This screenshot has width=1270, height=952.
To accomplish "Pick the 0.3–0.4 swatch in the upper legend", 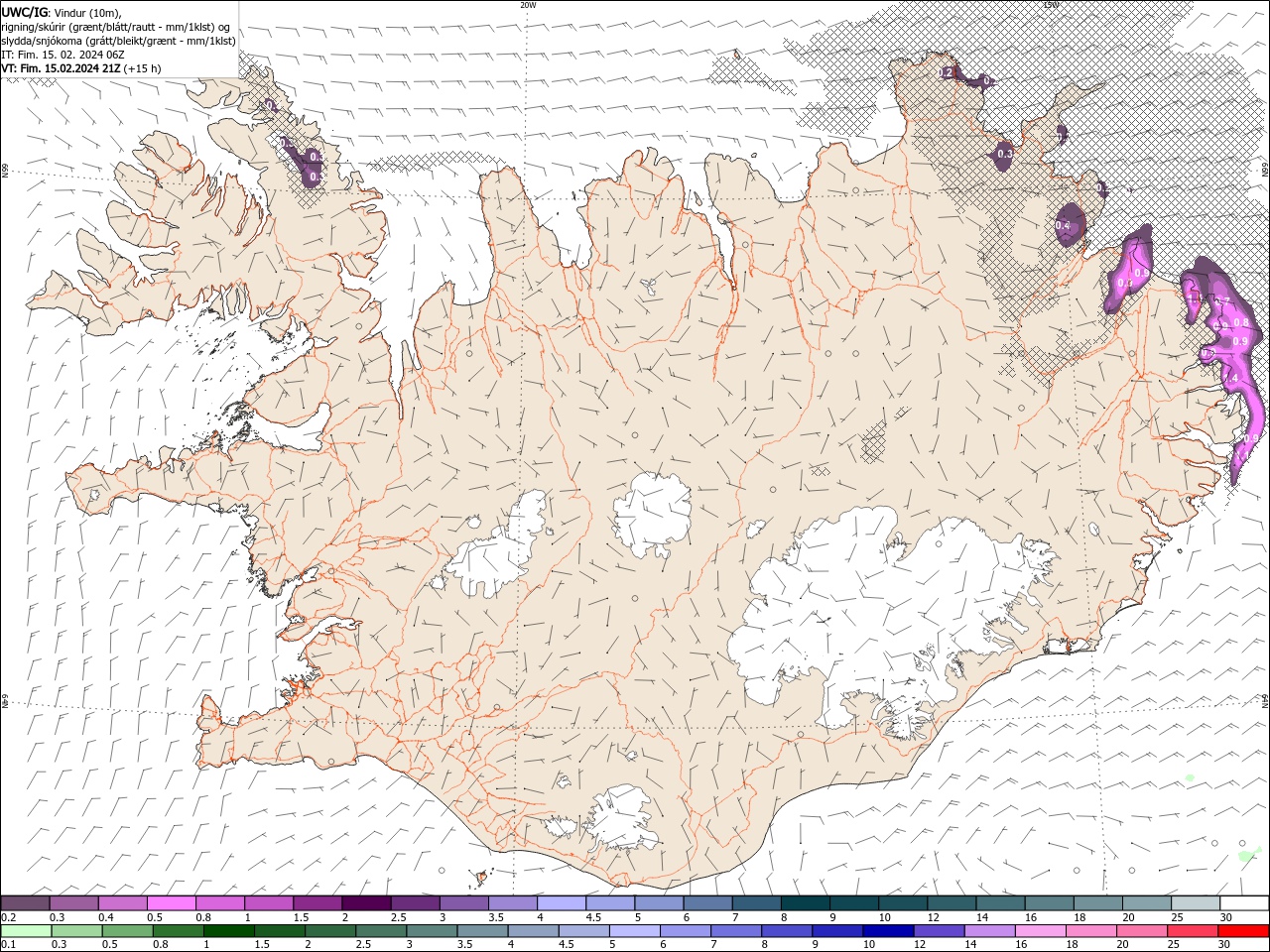I will (x=73, y=903).
